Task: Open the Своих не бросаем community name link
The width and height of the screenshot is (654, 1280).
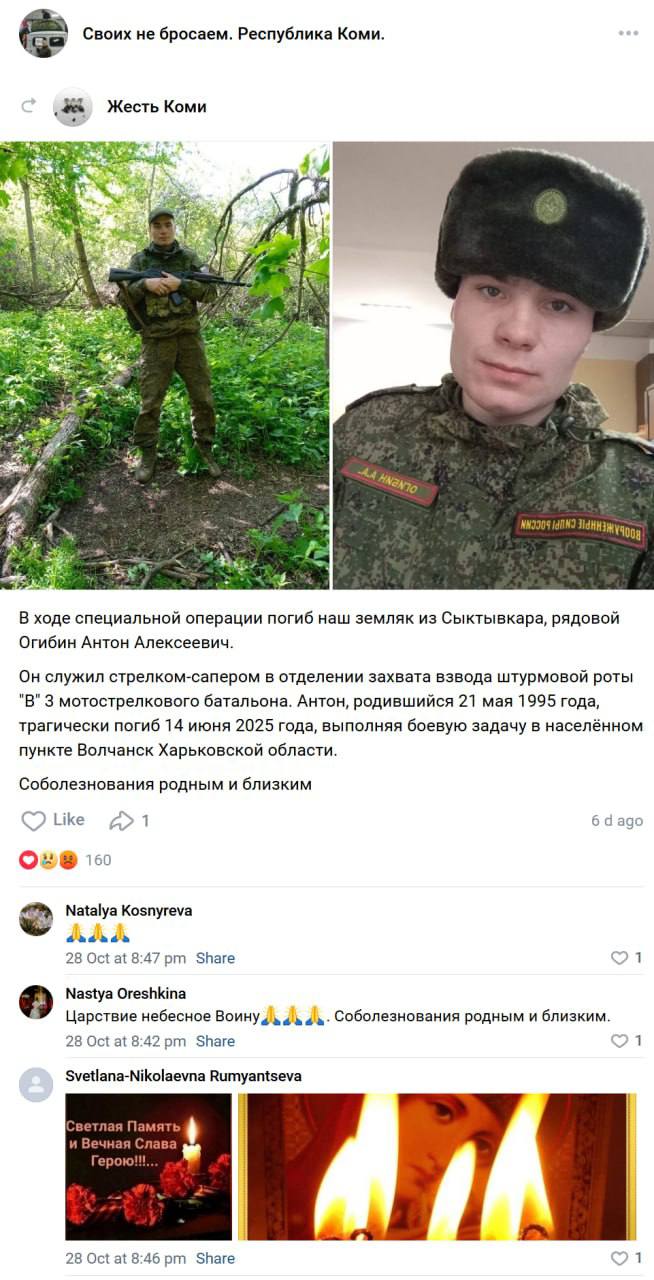Action: tap(233, 33)
